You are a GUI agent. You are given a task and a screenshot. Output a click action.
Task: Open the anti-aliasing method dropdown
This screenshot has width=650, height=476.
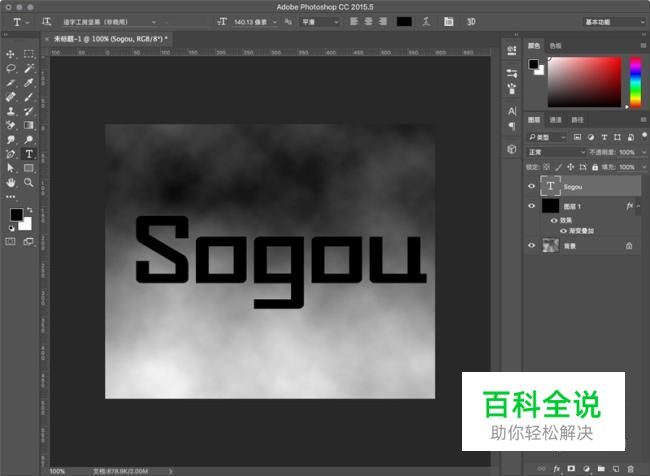point(320,22)
